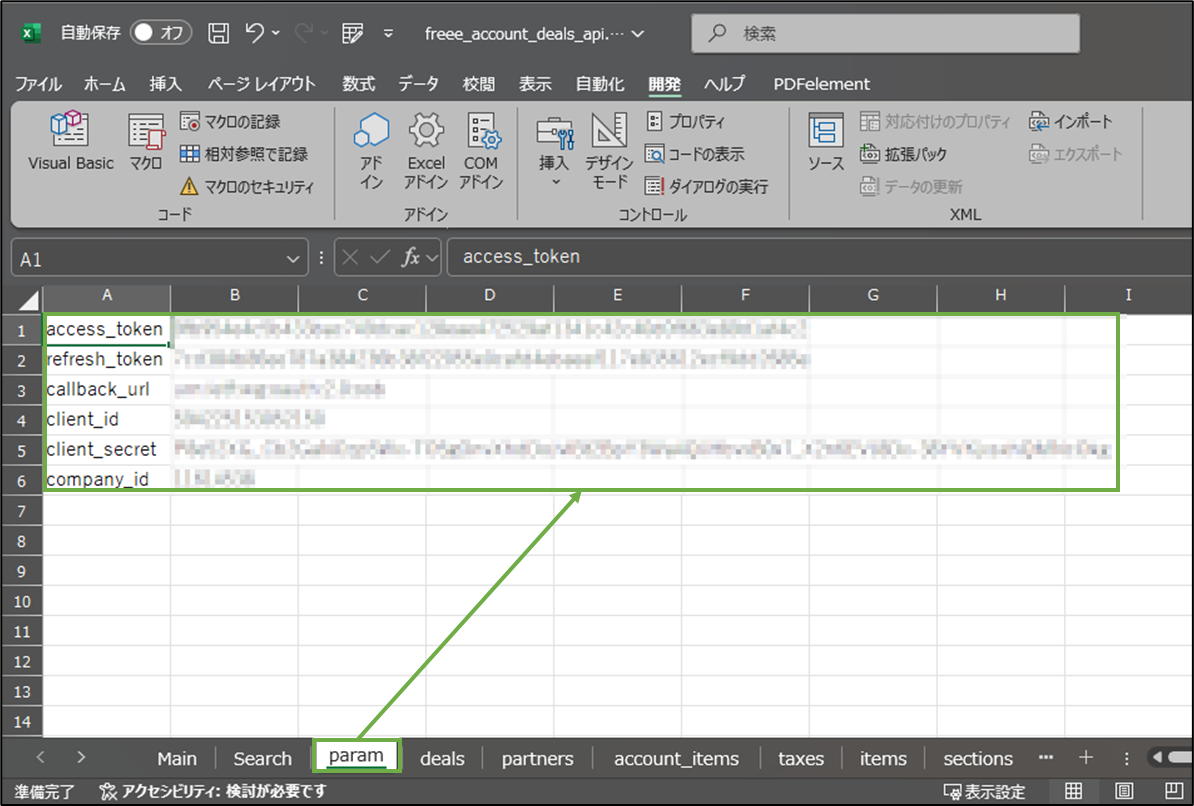Start recording a macro
Screen dimensions: 1194x806
click(x=230, y=121)
